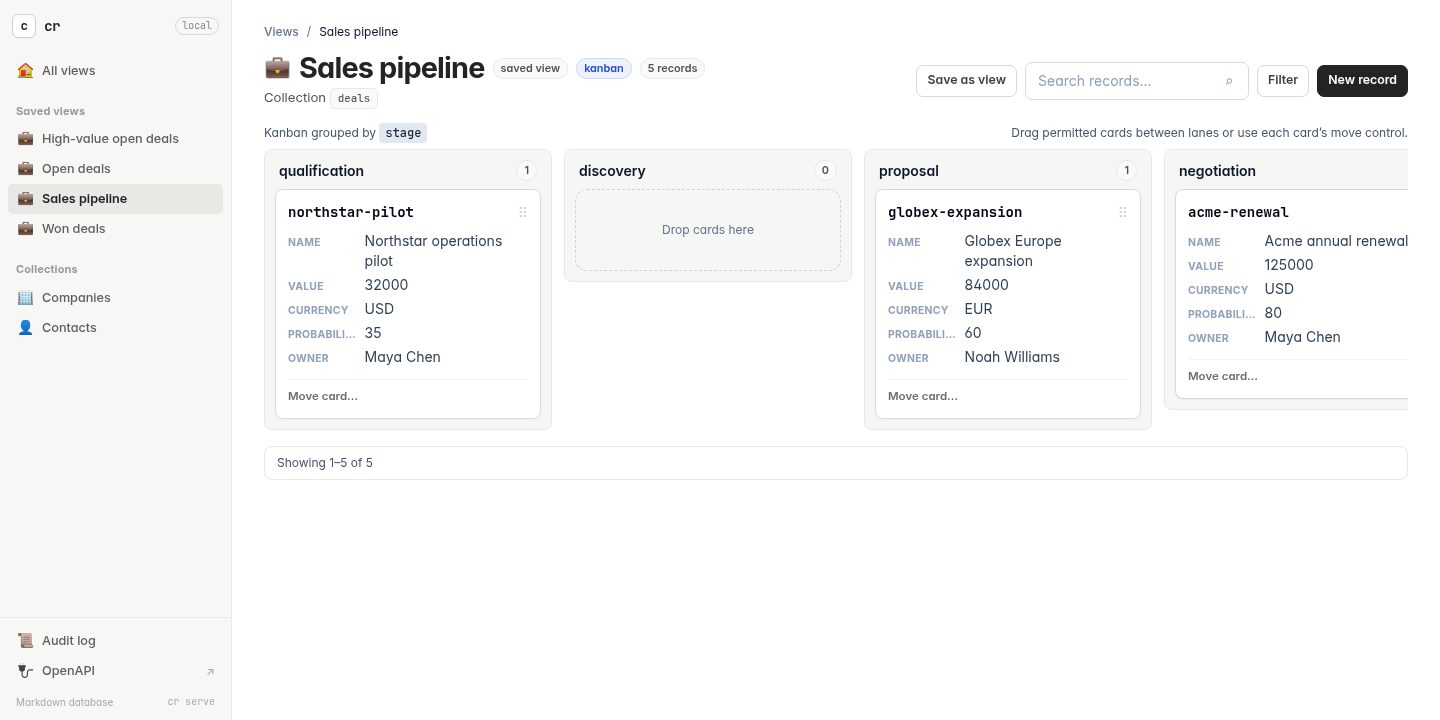Grab the globex-expansion card drag handle
This screenshot has width=1440, height=720.
[1123, 212]
